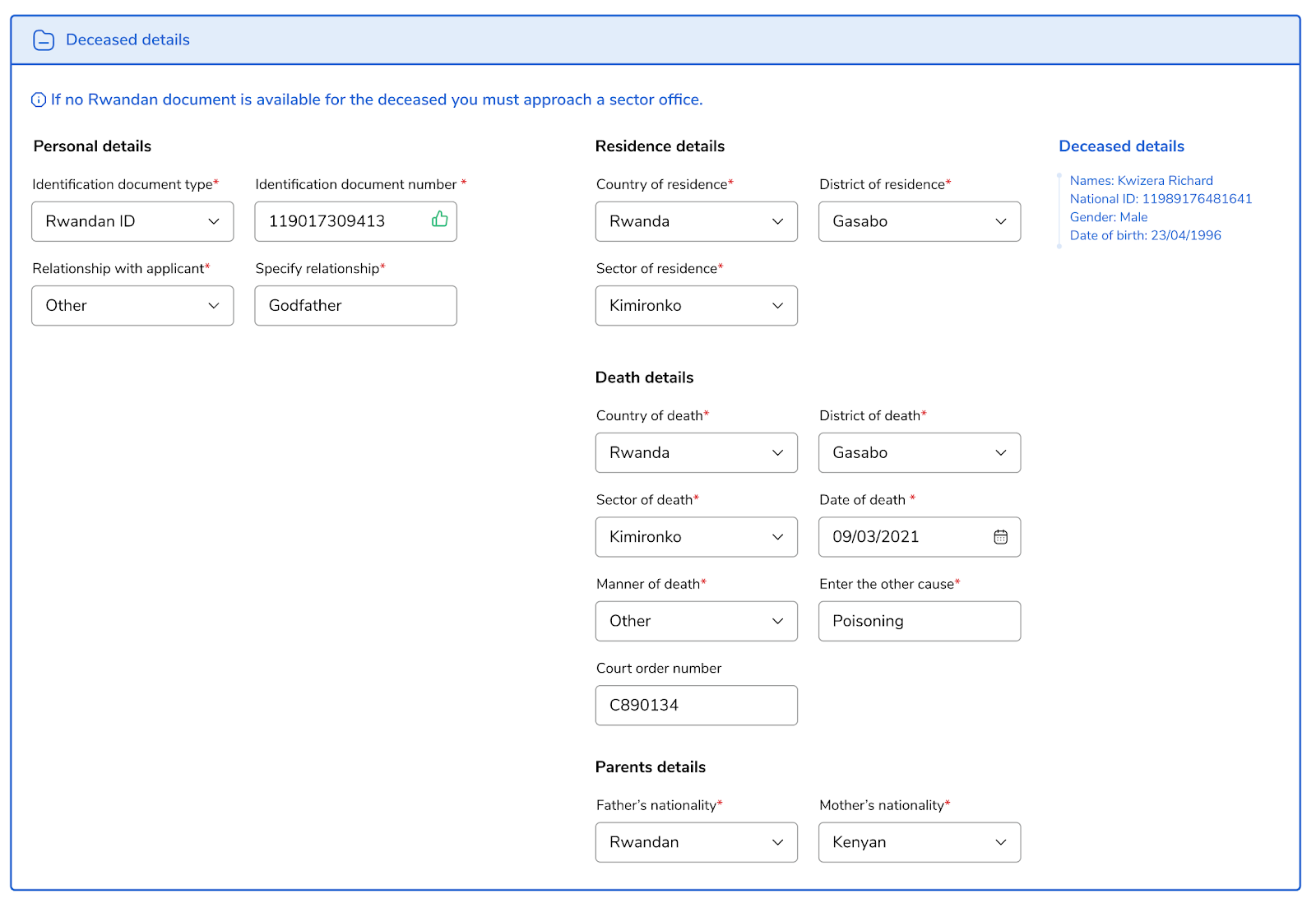Click Identification document number field
Screen dimensions: 1316x903
(355, 221)
